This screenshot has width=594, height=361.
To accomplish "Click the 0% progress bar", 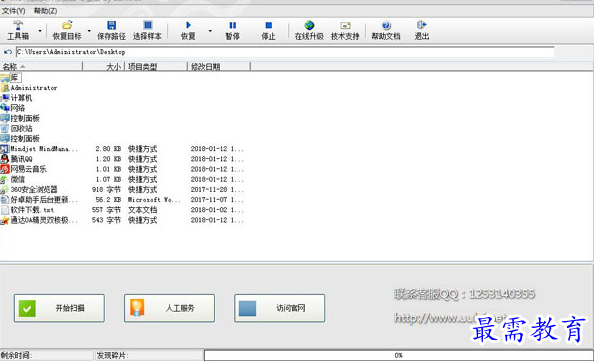I will click(399, 355).
